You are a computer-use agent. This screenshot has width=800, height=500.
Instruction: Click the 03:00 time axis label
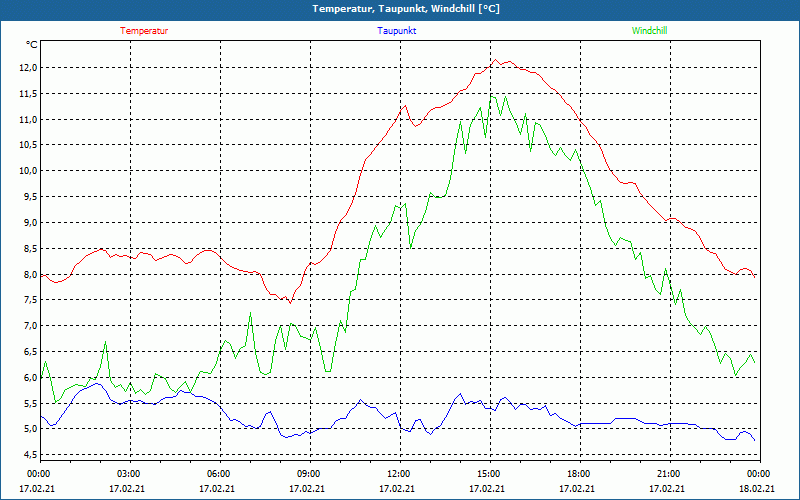pyautogui.click(x=129, y=474)
